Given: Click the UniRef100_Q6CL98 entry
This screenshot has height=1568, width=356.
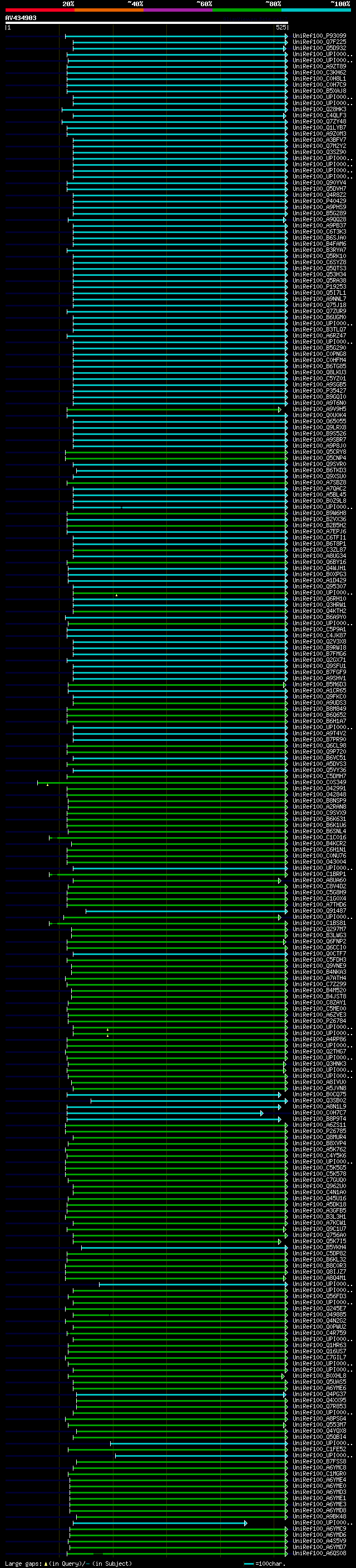Looking at the screenshot, I should [319, 746].
